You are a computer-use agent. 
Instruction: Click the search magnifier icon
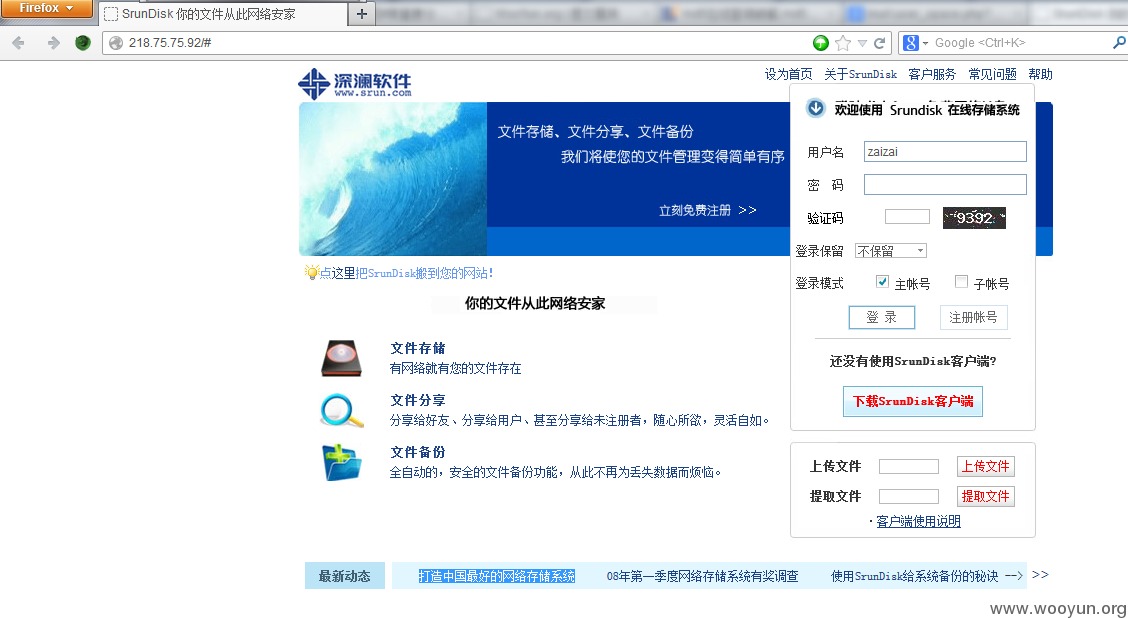pos(1119,43)
